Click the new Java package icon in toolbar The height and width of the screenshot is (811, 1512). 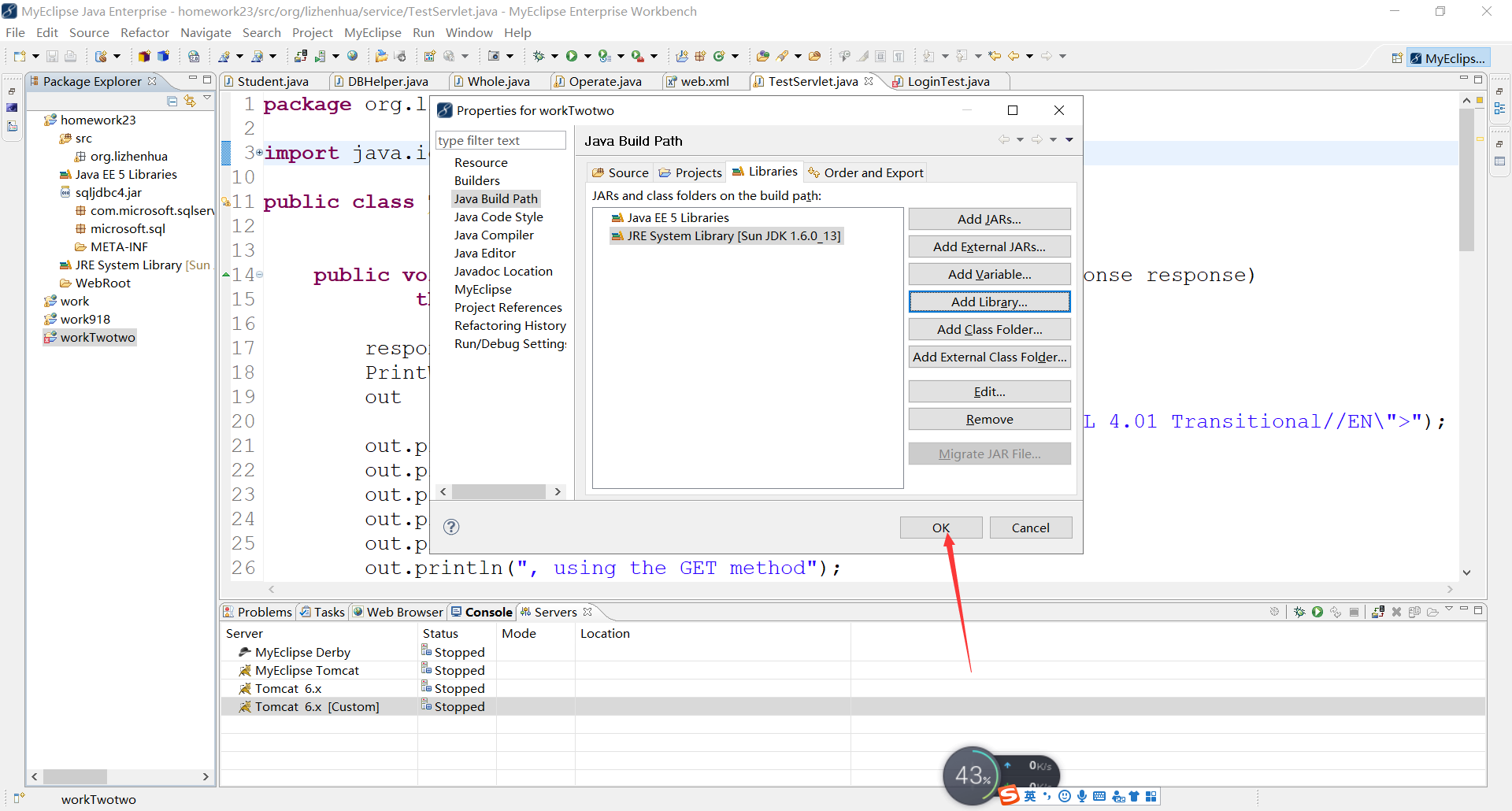point(700,56)
